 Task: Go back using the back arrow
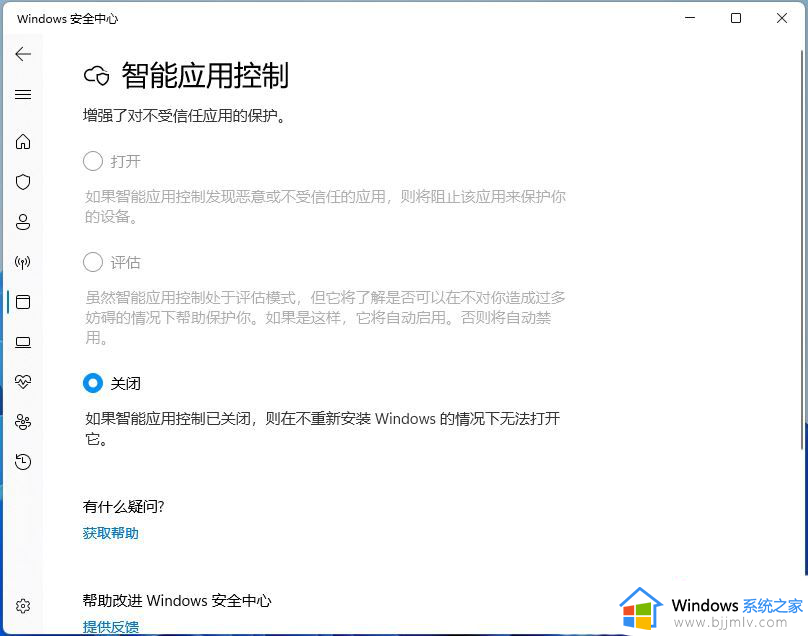click(x=23, y=54)
